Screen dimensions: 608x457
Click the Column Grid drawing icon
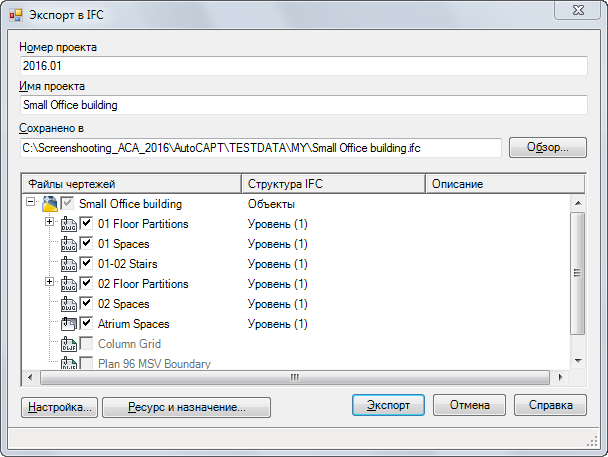[69, 344]
